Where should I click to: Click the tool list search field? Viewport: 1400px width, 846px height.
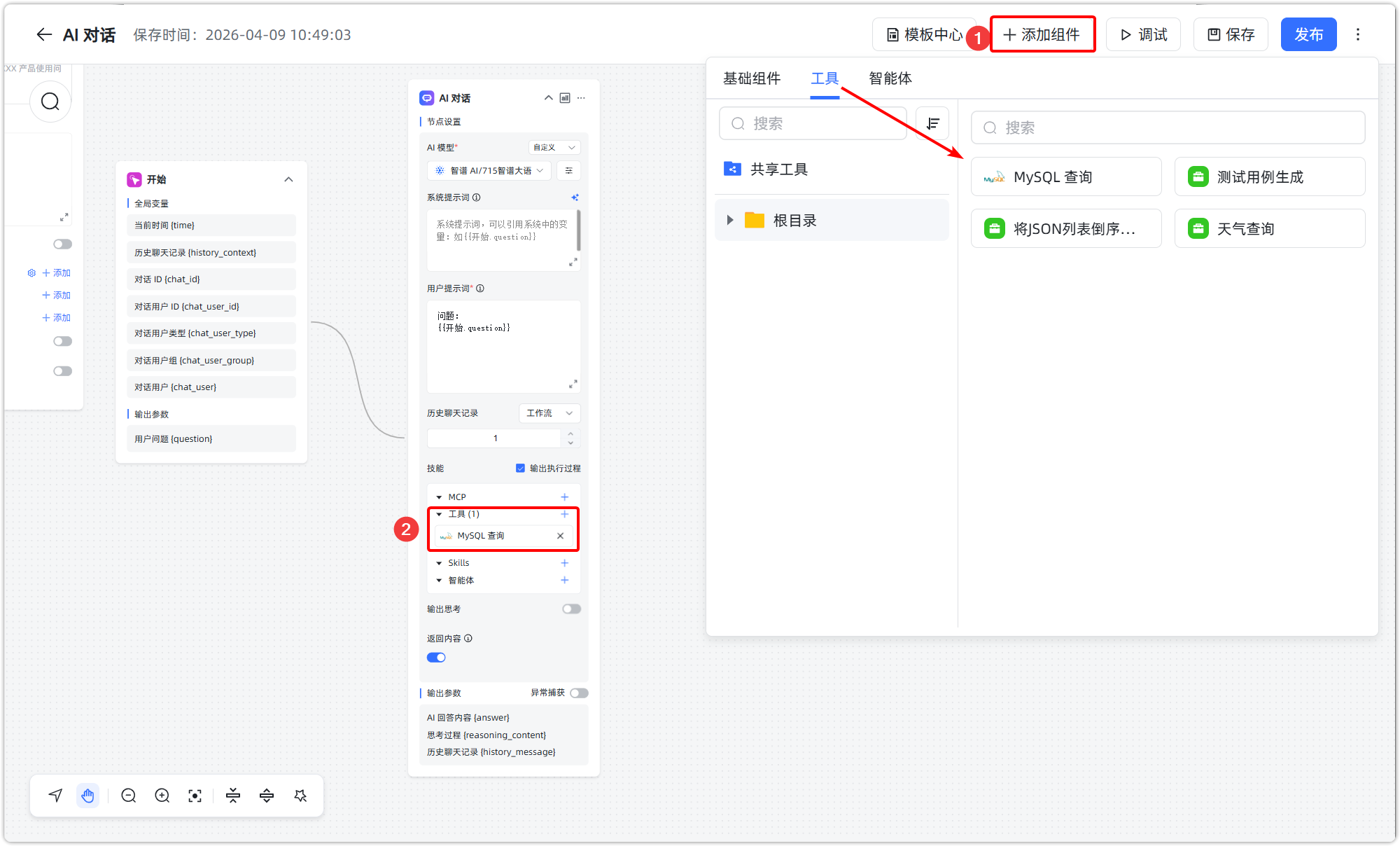click(x=1168, y=127)
